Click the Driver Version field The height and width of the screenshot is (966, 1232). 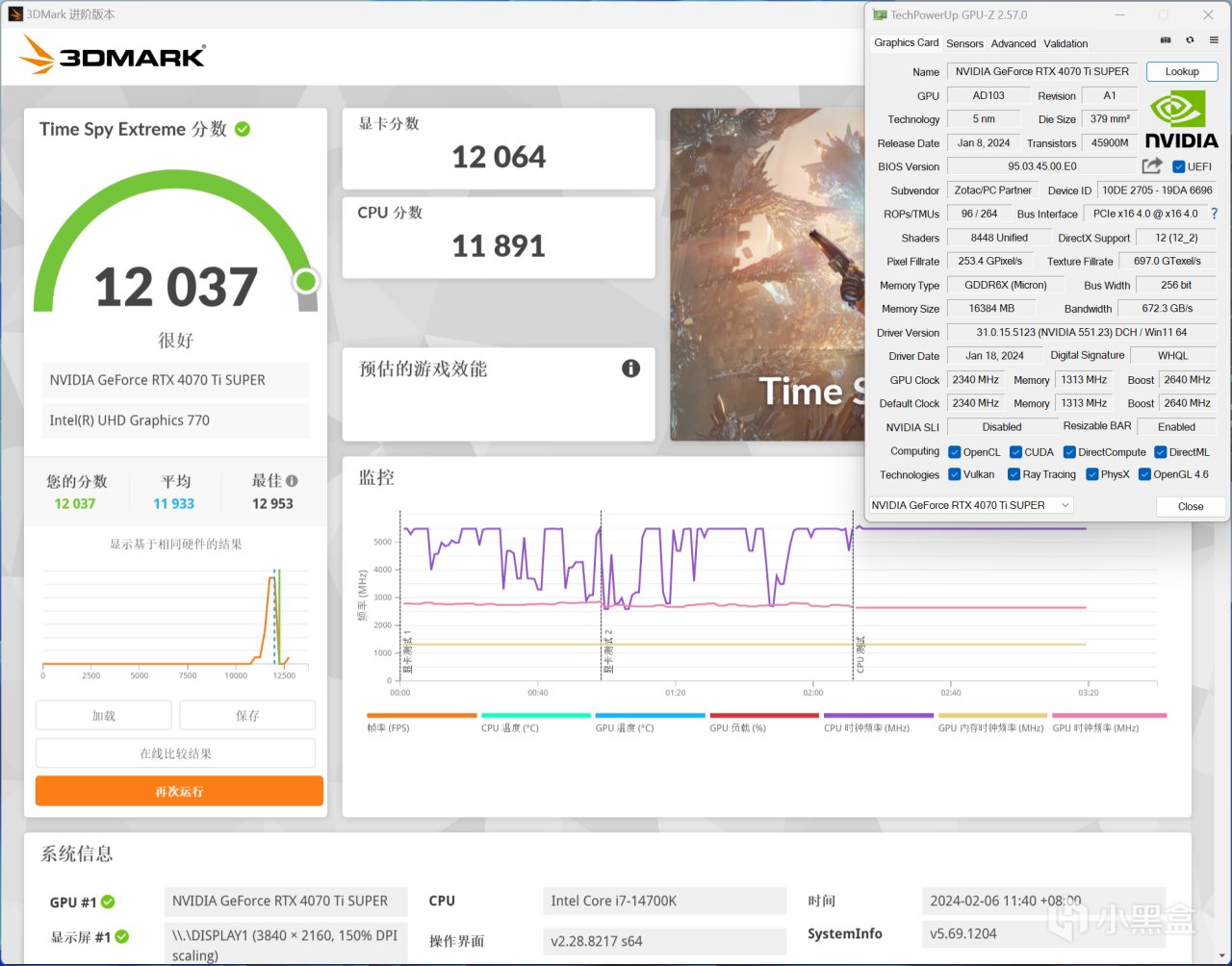coord(1082,332)
